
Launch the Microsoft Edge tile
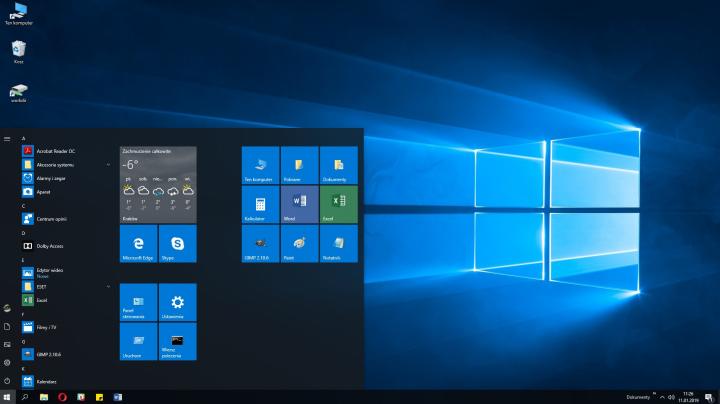pyautogui.click(x=138, y=244)
